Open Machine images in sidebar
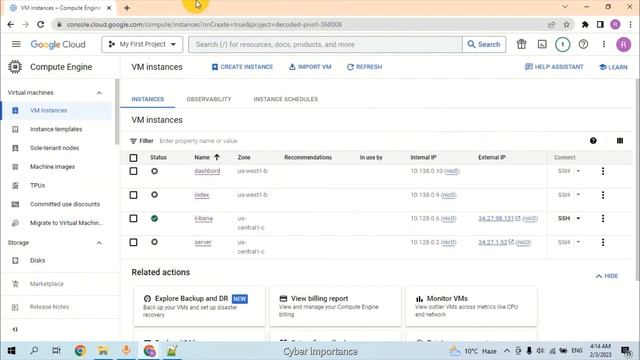The image size is (640, 360). point(52,167)
